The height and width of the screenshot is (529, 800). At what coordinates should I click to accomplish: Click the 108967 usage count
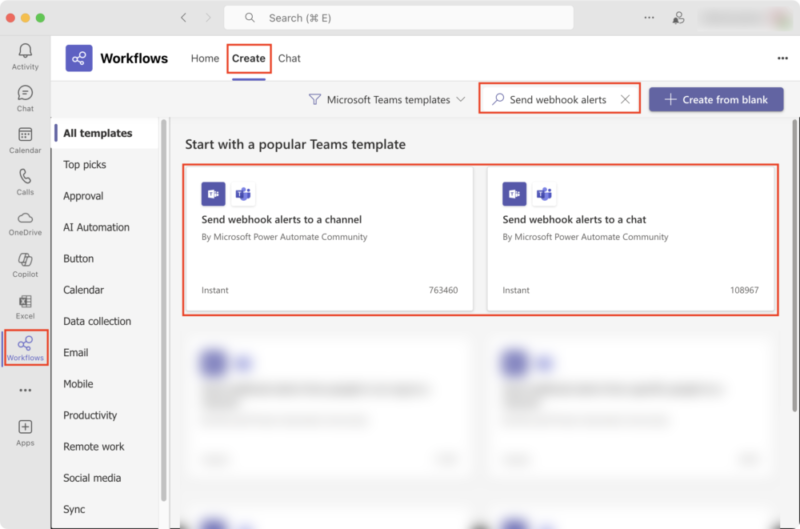(744, 290)
